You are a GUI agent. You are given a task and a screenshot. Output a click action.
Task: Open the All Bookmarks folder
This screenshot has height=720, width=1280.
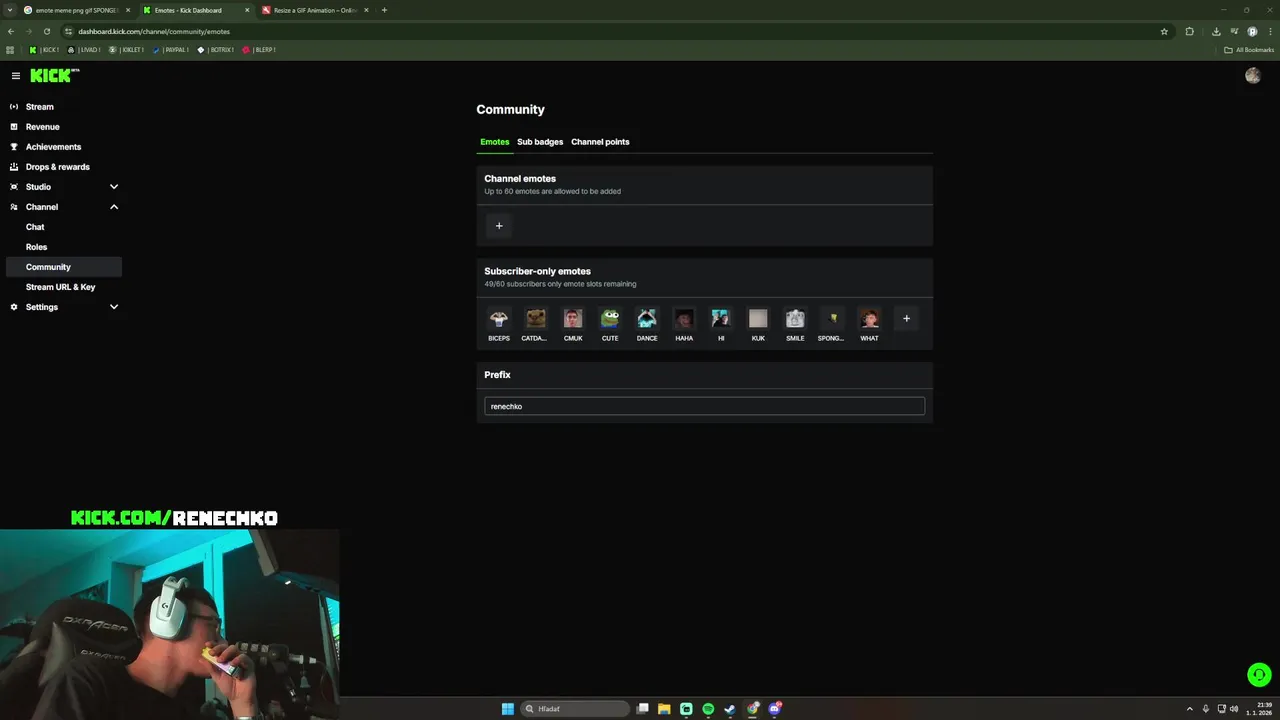[x=1249, y=50]
